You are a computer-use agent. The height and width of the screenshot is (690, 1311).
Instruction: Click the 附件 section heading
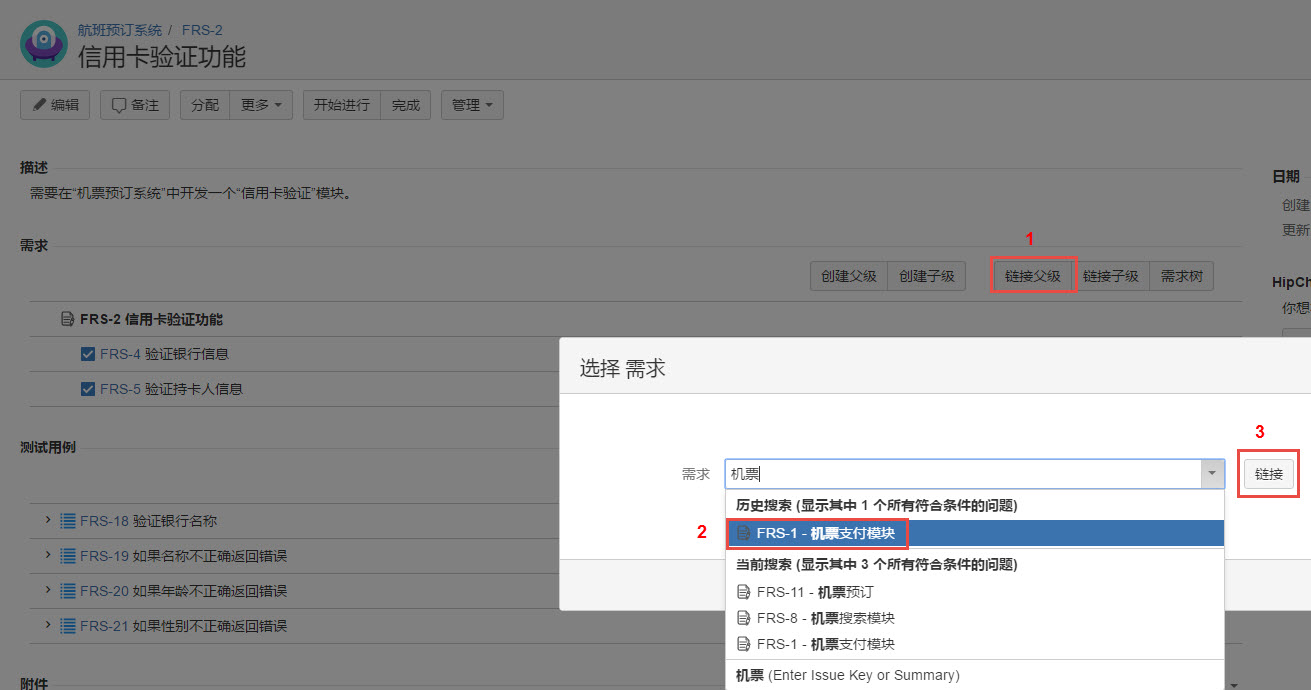34,683
